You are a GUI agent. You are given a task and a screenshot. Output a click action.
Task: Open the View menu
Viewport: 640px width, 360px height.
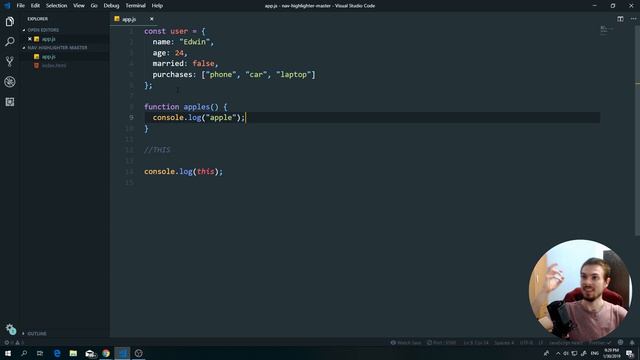[79, 6]
